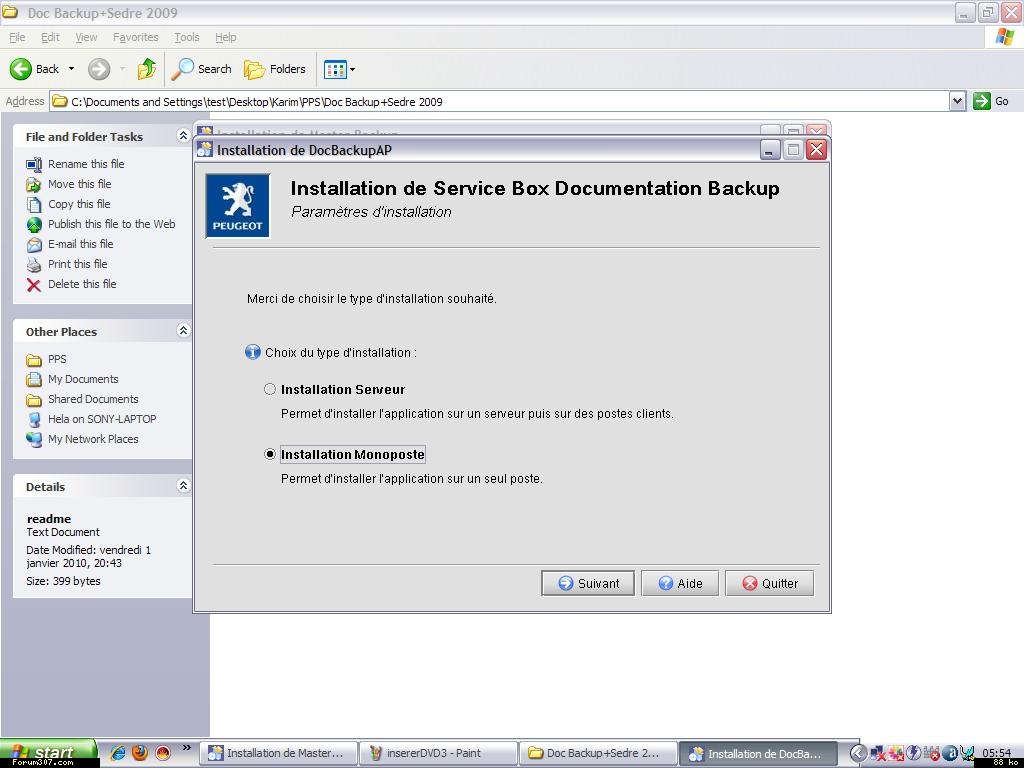Viewport: 1024px width, 768px height.
Task: Collapse the File and Folder Tasks panel
Action: click(x=184, y=135)
